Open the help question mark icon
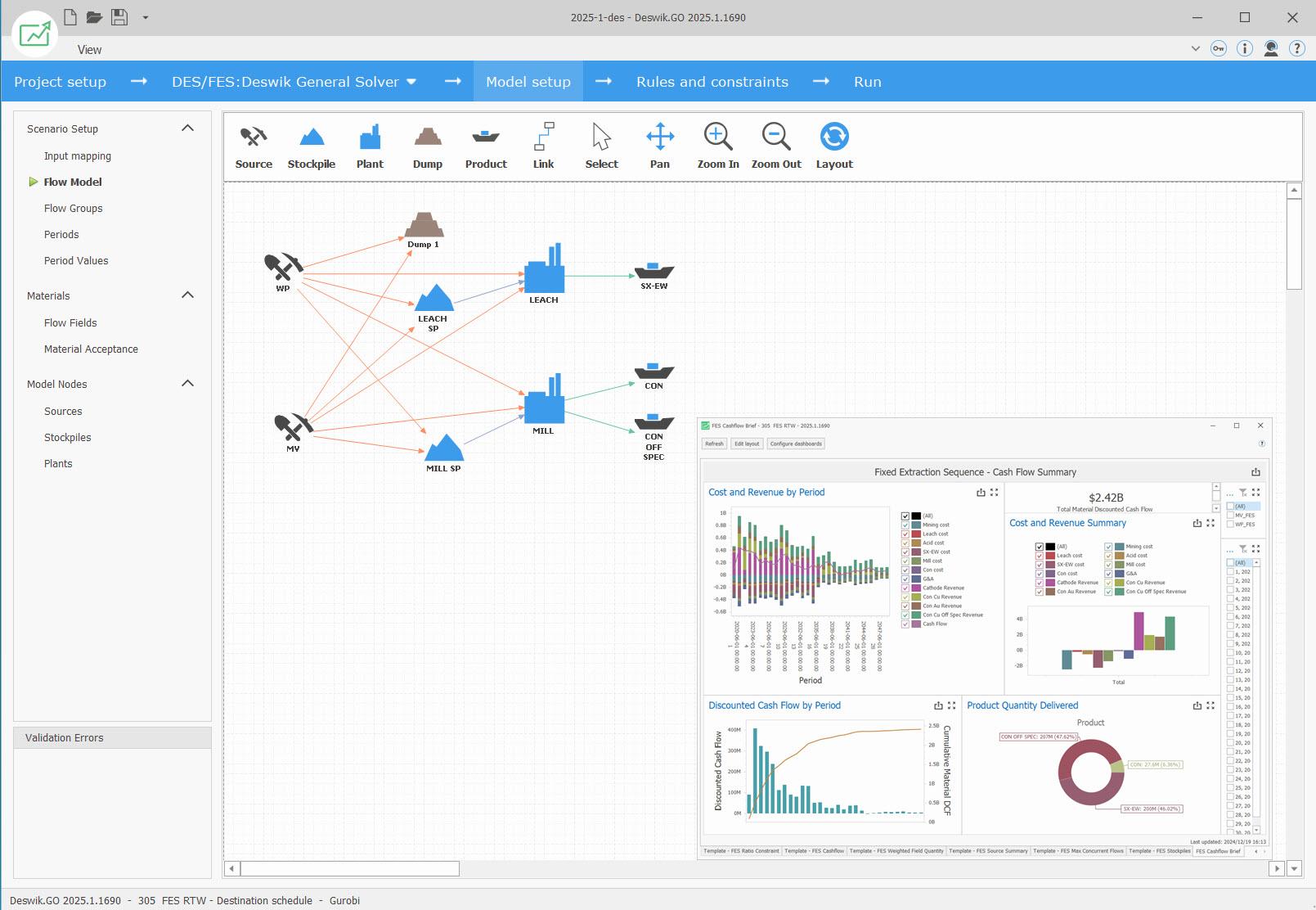Screen dimensions: 1316x910 (x=1297, y=48)
